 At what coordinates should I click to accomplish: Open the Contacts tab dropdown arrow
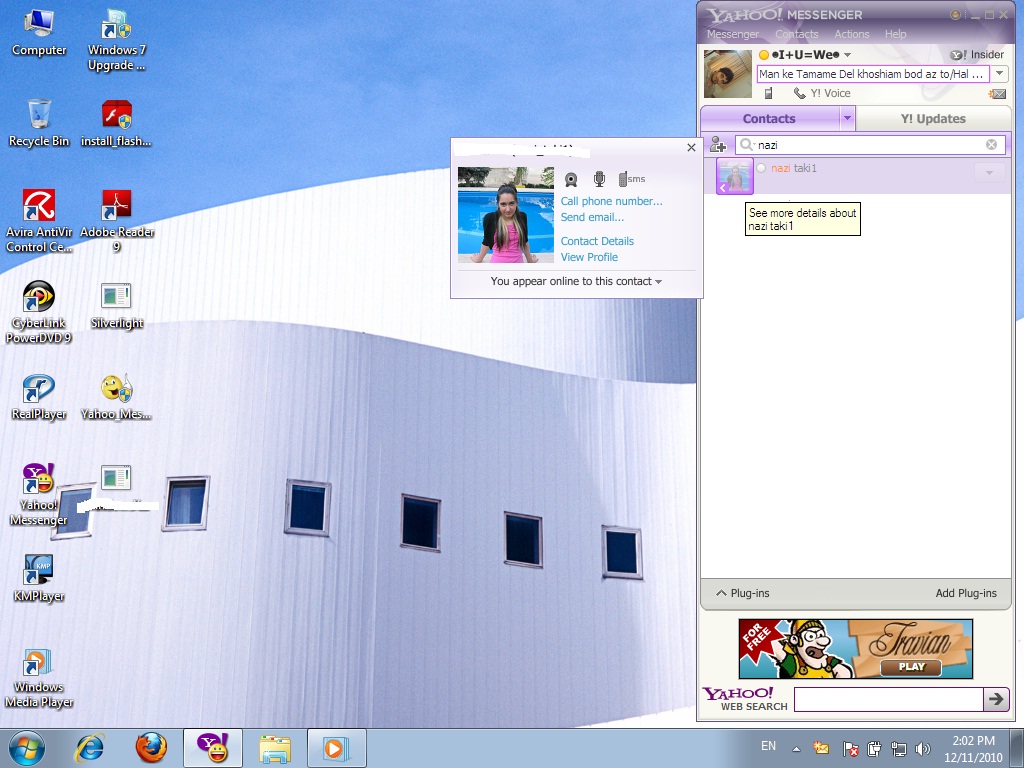click(x=847, y=118)
